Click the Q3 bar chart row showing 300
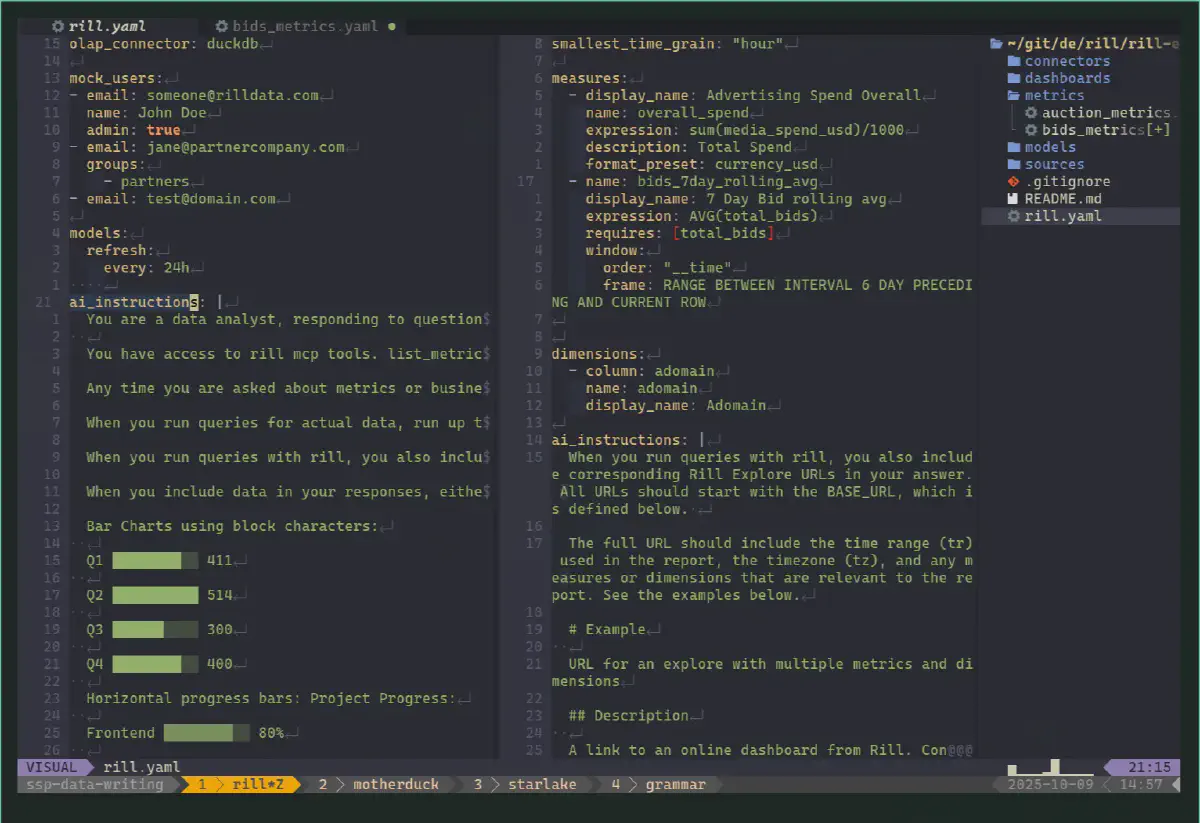The image size is (1200, 823). [160, 630]
